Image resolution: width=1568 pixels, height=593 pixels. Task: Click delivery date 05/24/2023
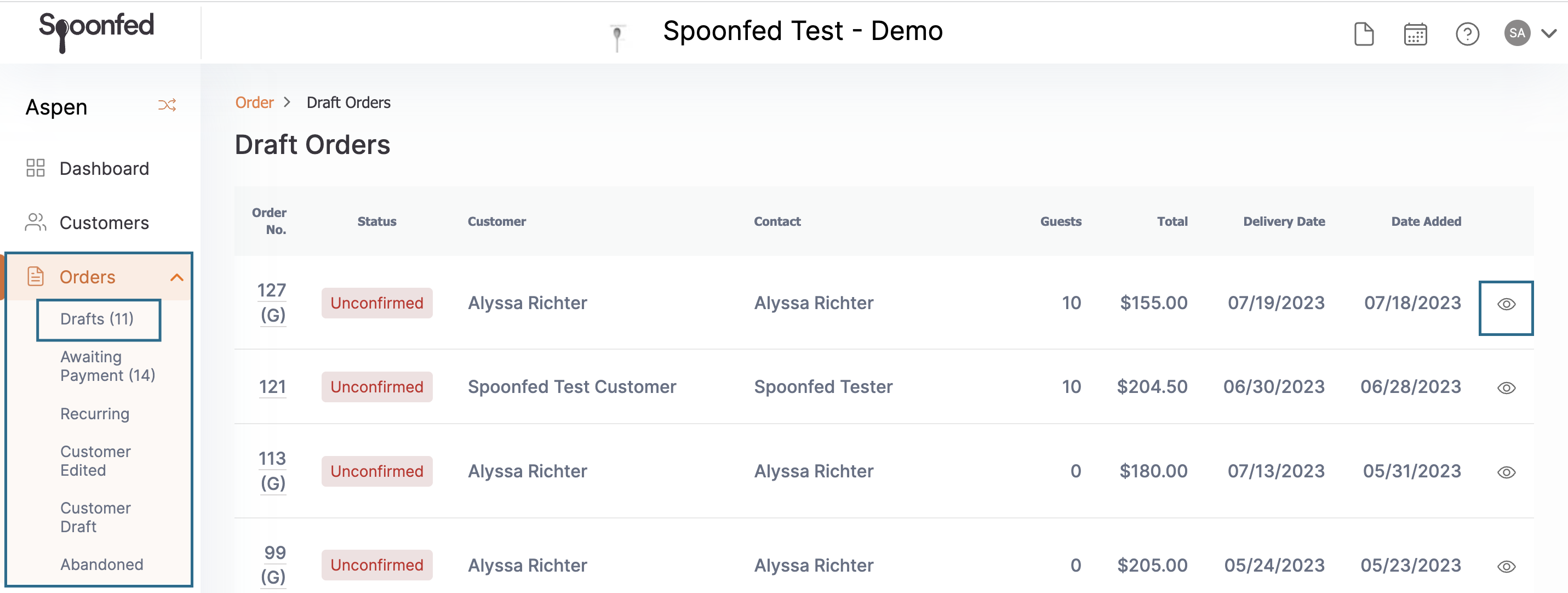pyautogui.click(x=1274, y=565)
